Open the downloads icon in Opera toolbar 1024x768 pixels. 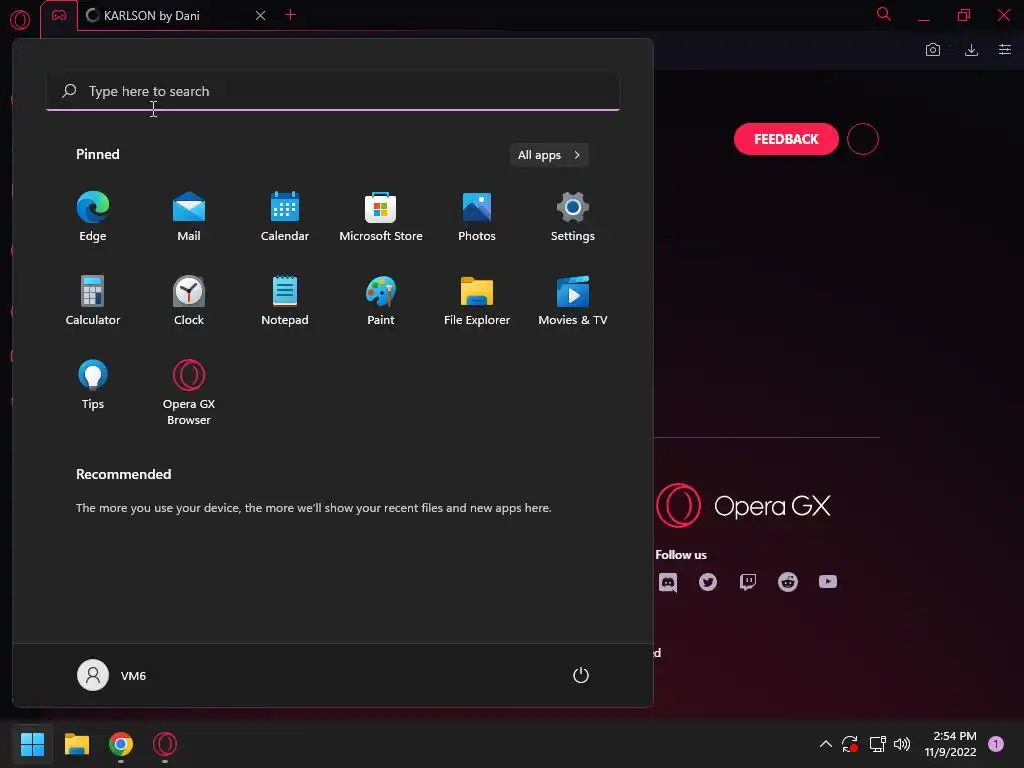(x=971, y=50)
